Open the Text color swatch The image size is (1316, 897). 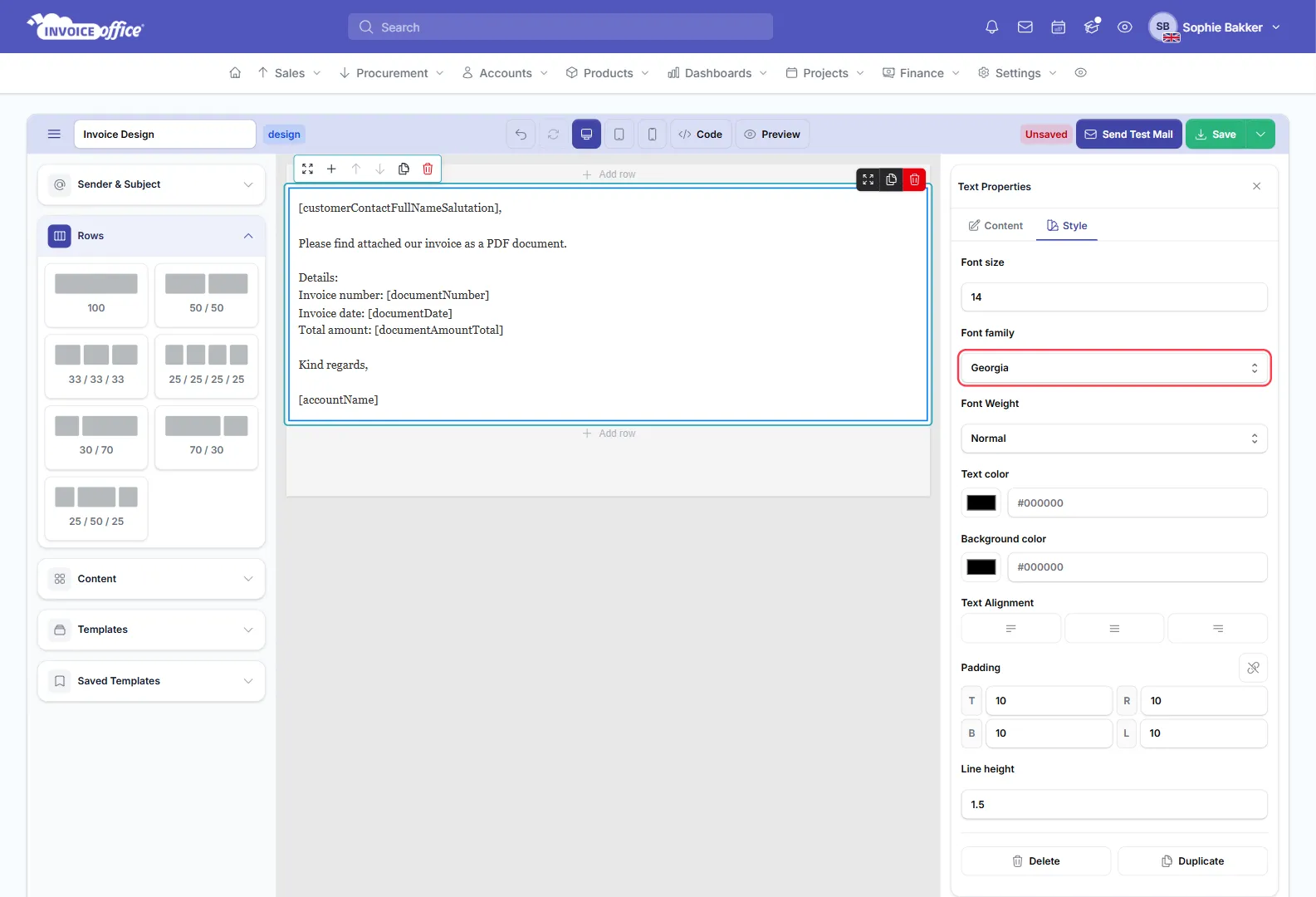click(x=981, y=502)
